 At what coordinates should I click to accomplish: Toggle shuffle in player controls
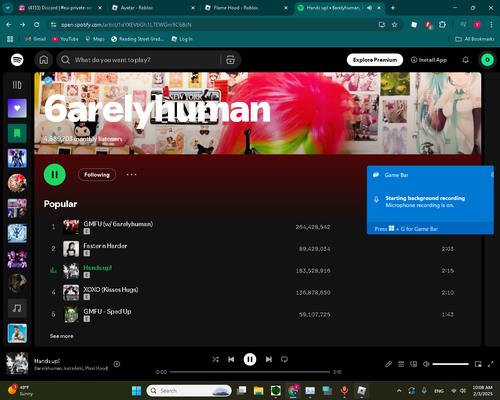pyautogui.click(x=215, y=359)
